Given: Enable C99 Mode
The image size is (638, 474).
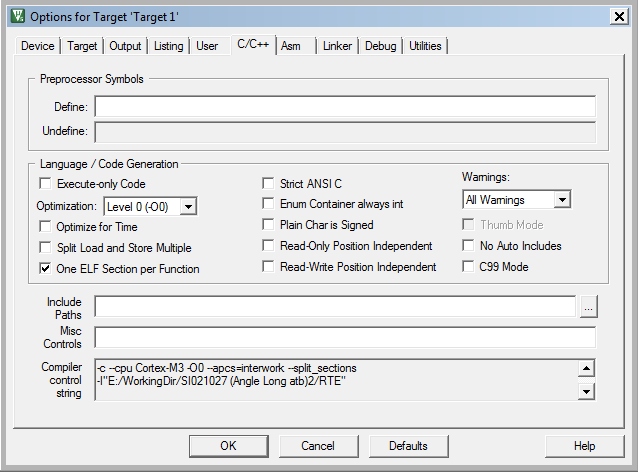Looking at the screenshot, I should (x=468, y=266).
